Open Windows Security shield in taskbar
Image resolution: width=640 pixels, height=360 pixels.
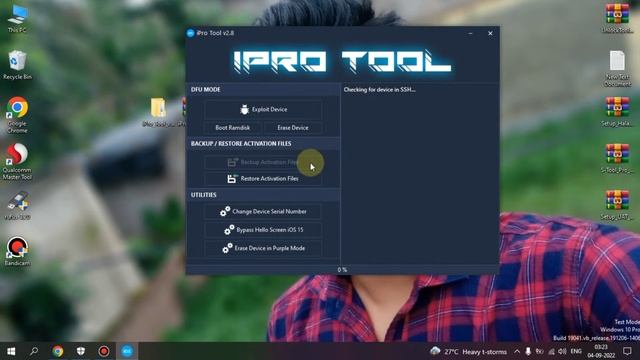click(81, 351)
